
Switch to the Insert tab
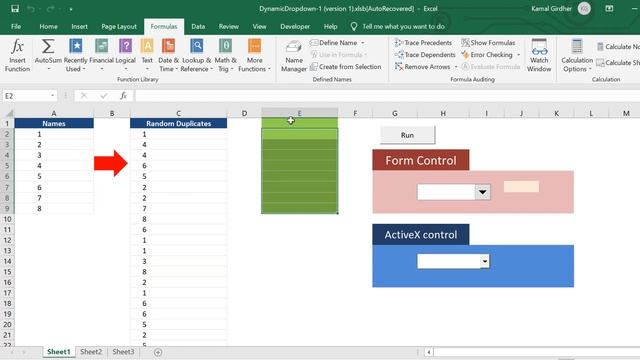[79, 27]
